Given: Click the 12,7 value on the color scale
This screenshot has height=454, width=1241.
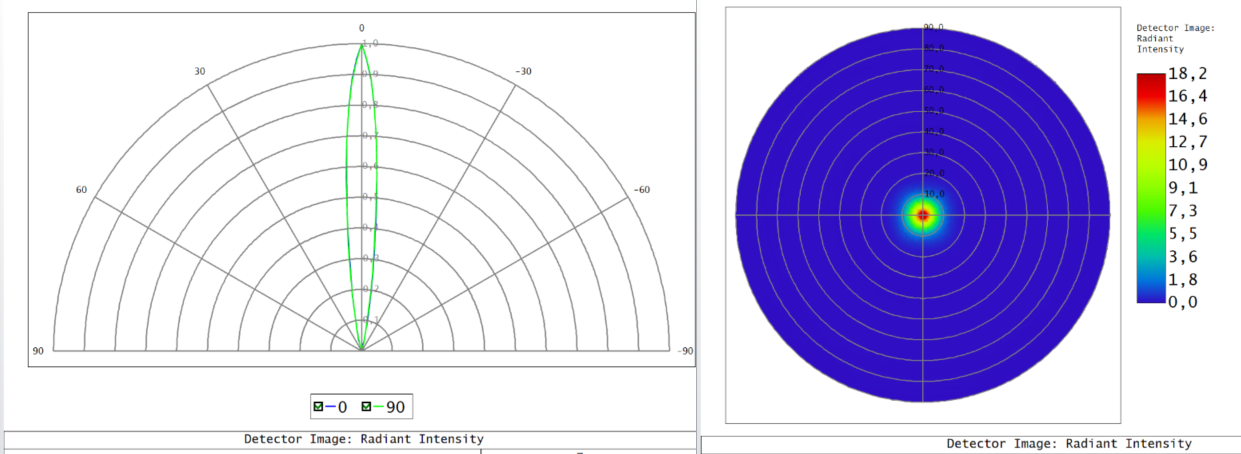Looking at the screenshot, I should [1188, 141].
